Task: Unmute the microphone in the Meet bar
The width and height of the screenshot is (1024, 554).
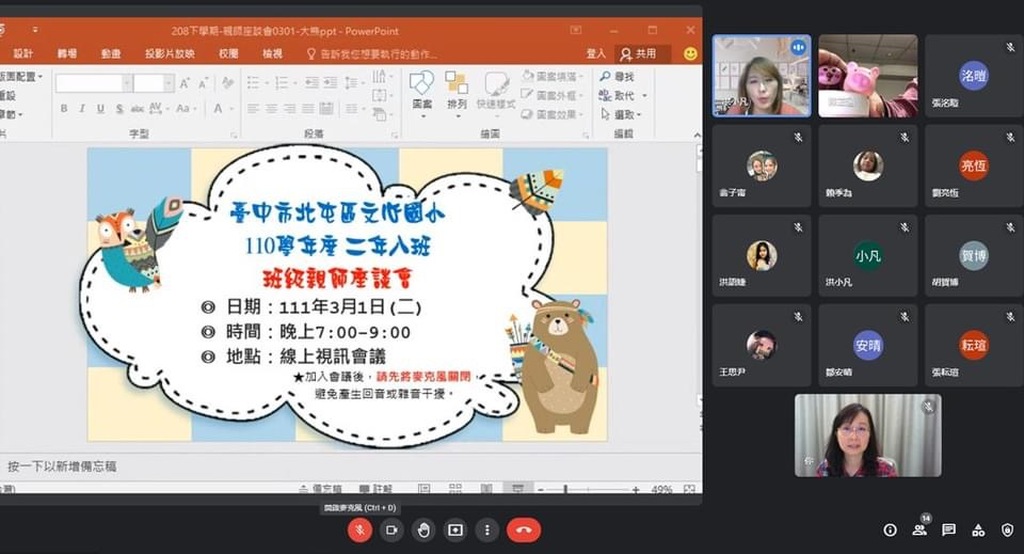Action: coord(359,530)
